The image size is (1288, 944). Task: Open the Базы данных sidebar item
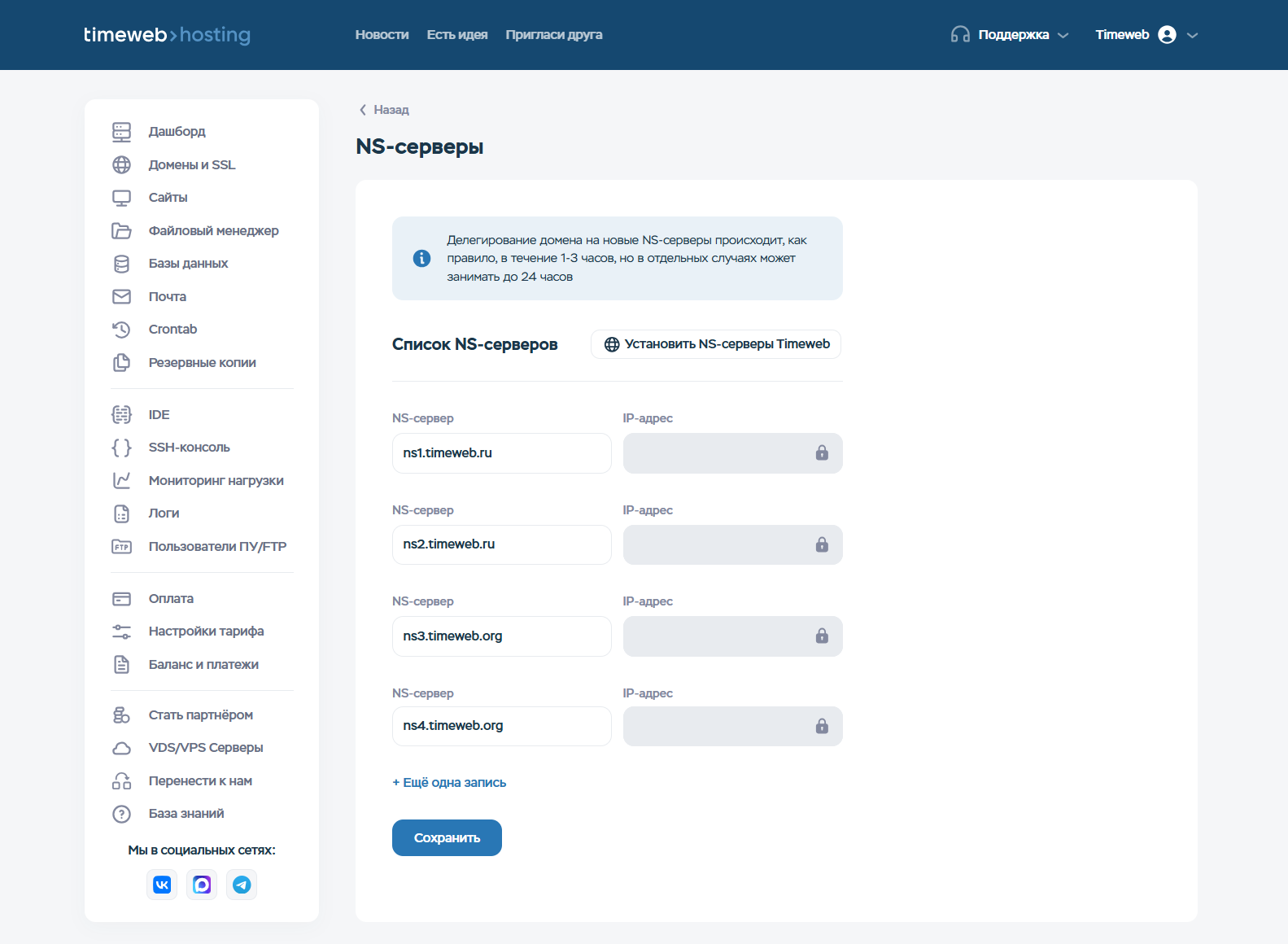(188, 264)
